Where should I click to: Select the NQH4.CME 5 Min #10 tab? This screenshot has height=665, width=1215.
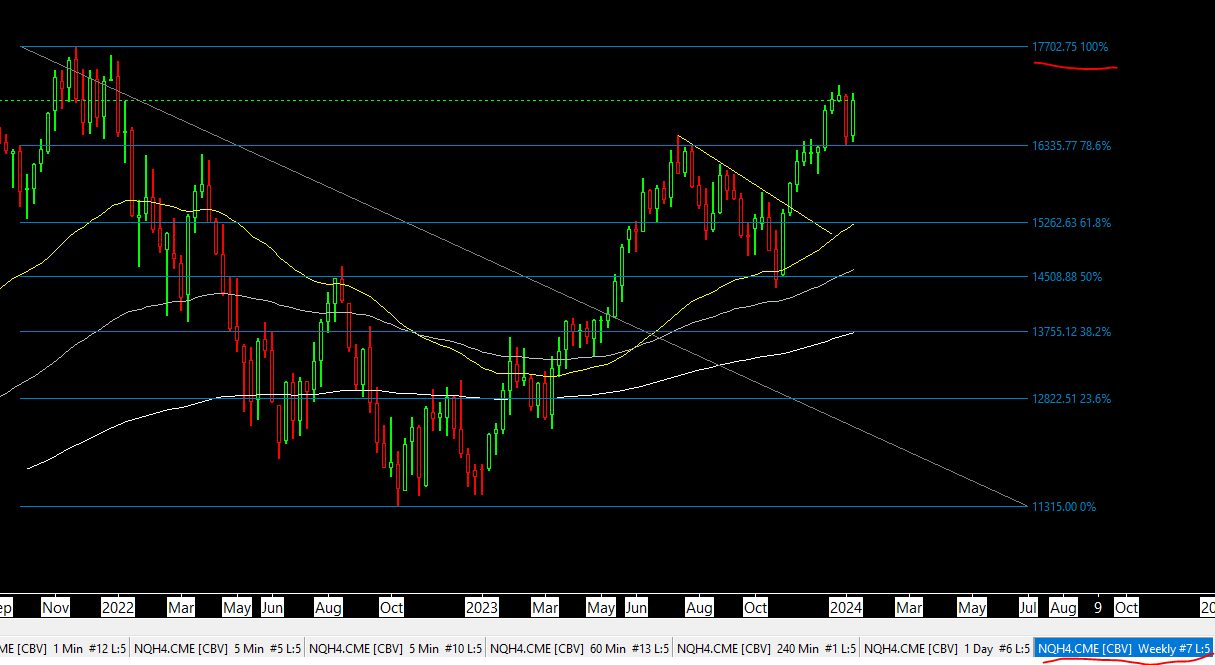coord(396,648)
